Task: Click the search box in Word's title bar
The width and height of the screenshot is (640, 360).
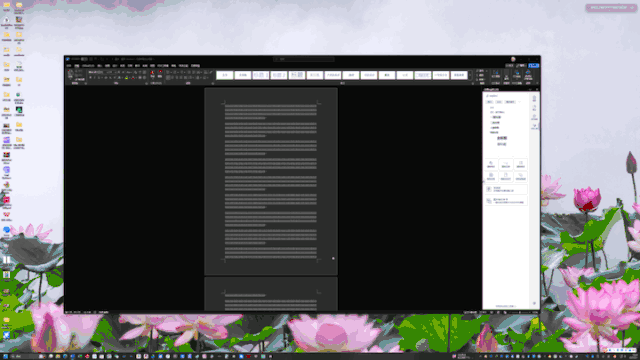Action: pyautogui.click(x=304, y=59)
